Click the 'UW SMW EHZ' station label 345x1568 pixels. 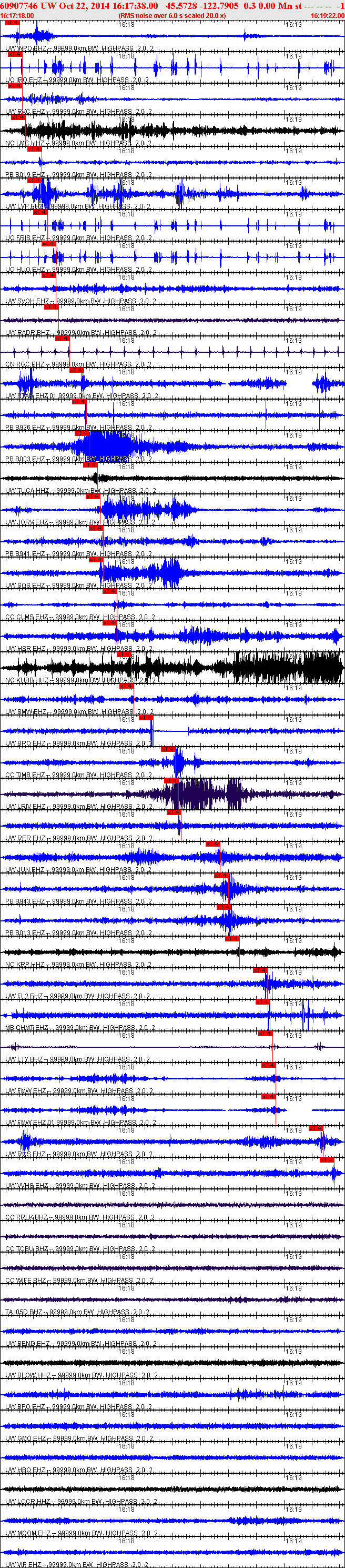click(26, 712)
